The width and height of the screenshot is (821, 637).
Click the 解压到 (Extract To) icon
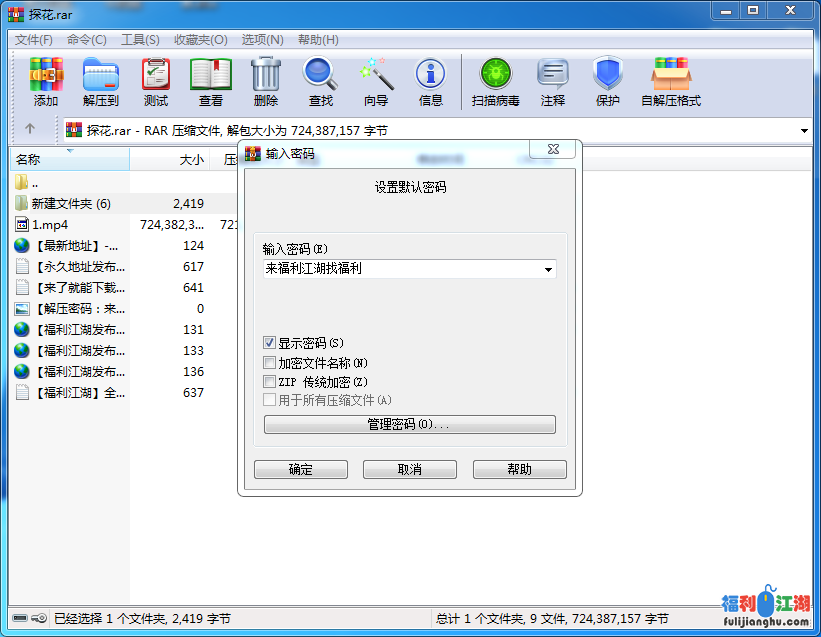[x=103, y=80]
